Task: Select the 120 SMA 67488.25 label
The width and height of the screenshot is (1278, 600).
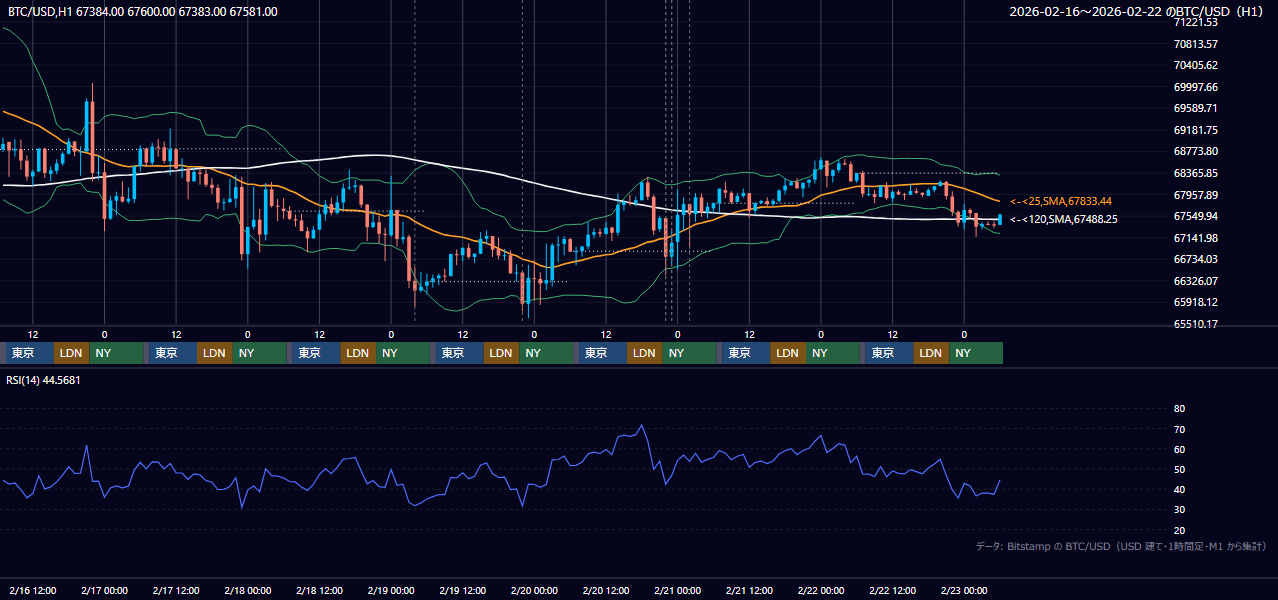Action: [1064, 219]
